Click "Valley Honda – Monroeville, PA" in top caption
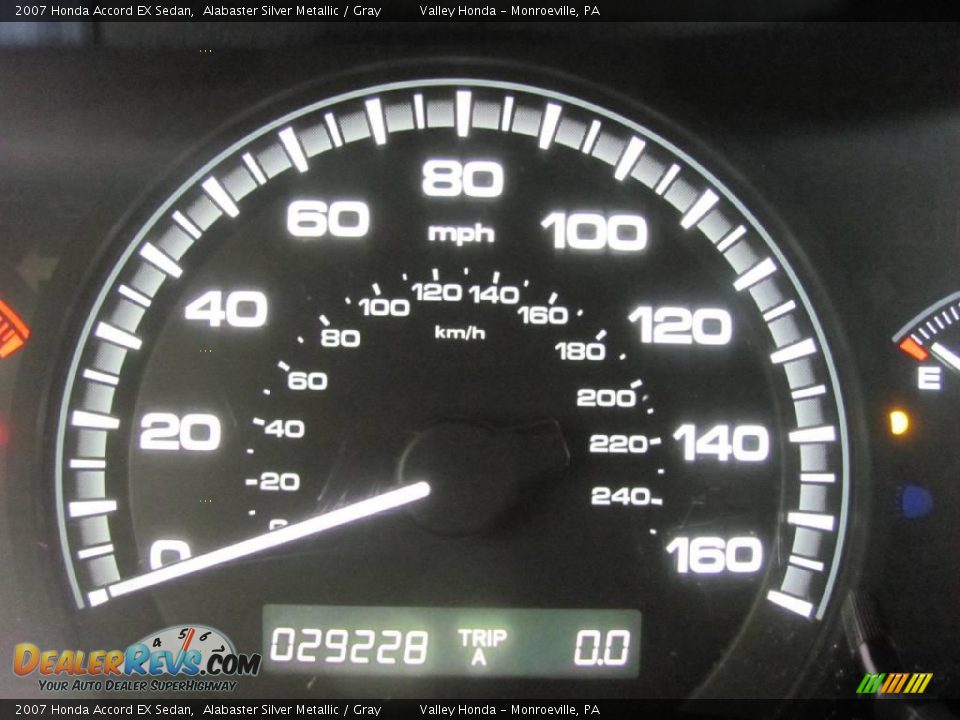960x720 pixels. (x=509, y=10)
